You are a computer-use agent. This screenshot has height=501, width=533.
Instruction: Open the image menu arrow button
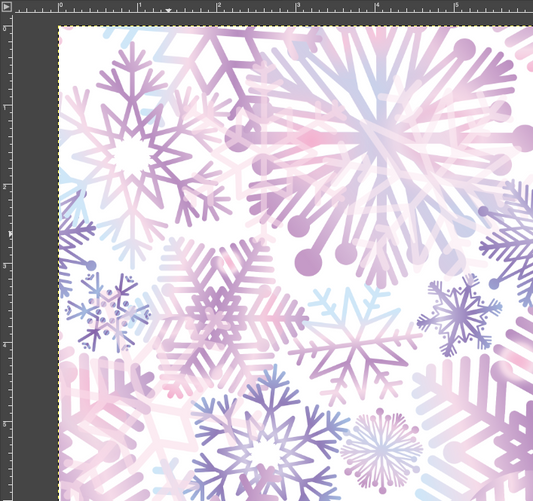pyautogui.click(x=6, y=6)
